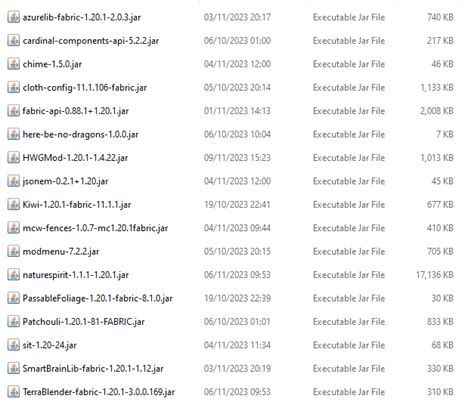
Task: Click the cloth-config-11.1.106-fabric.jar file name
Action: pos(85,88)
